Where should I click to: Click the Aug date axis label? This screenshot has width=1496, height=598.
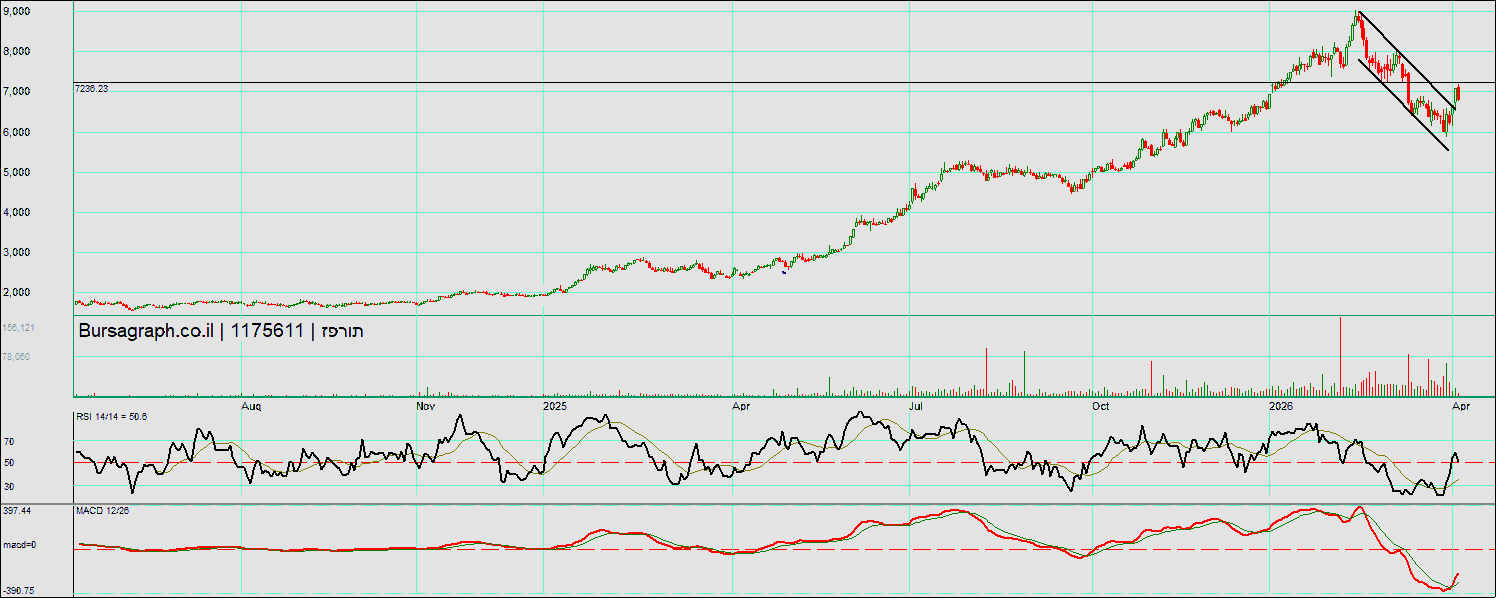click(252, 407)
